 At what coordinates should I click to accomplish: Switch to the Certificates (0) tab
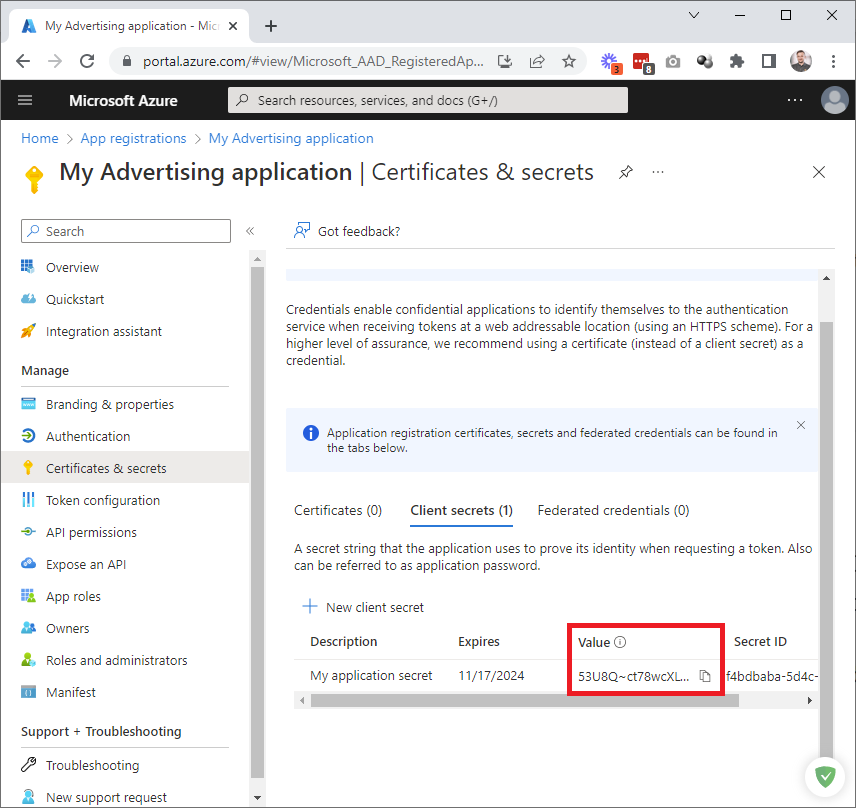pyautogui.click(x=338, y=510)
